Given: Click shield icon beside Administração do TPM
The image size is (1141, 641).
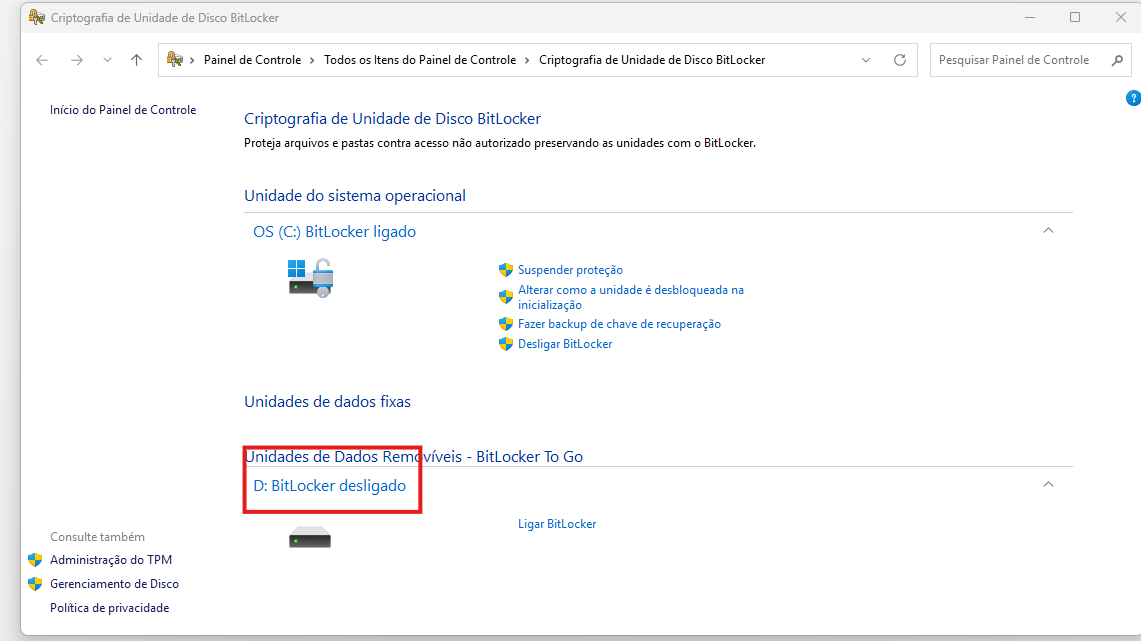Looking at the screenshot, I should 35,560.
